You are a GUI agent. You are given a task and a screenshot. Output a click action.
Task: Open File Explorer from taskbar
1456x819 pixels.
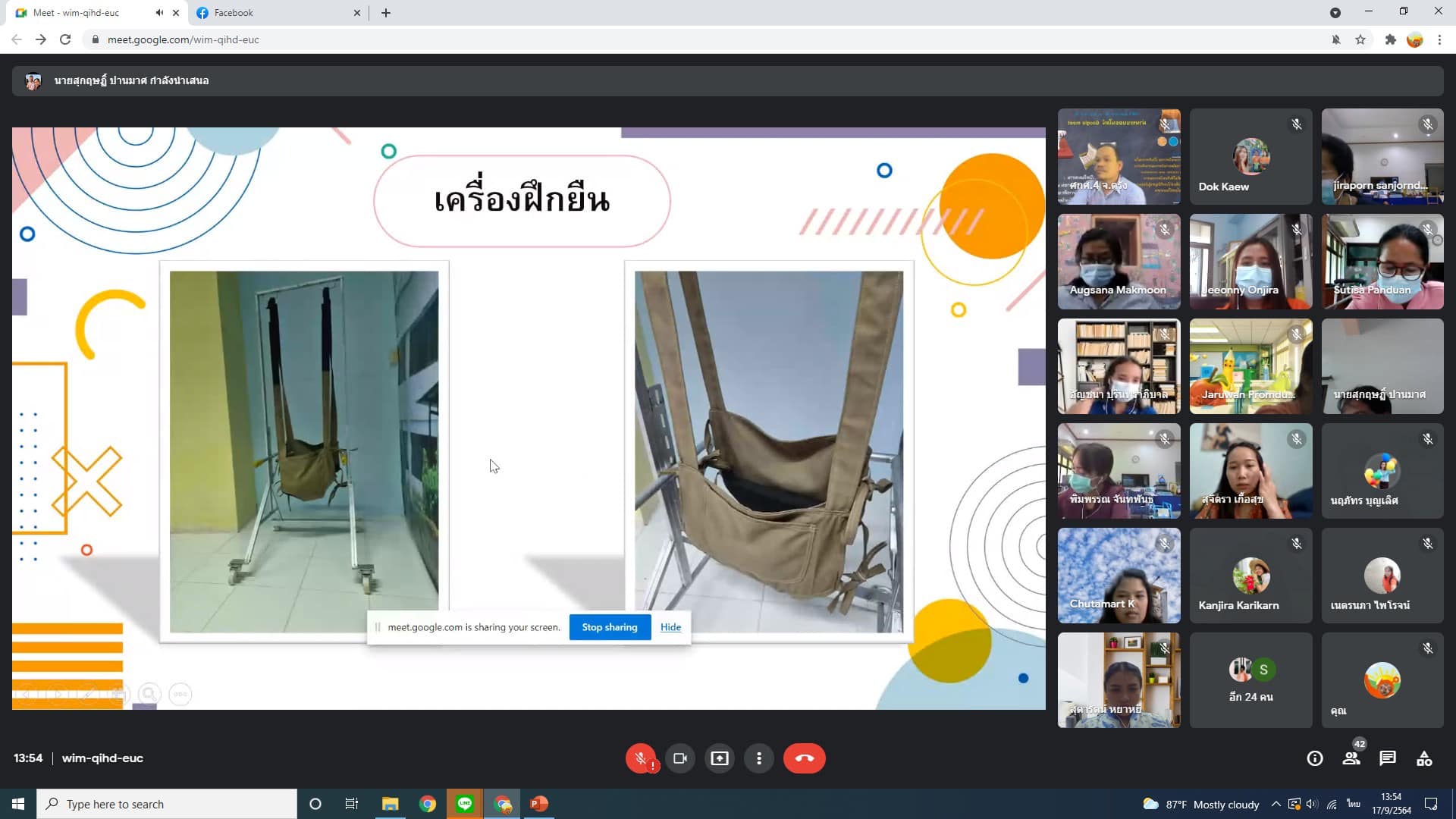click(x=390, y=804)
